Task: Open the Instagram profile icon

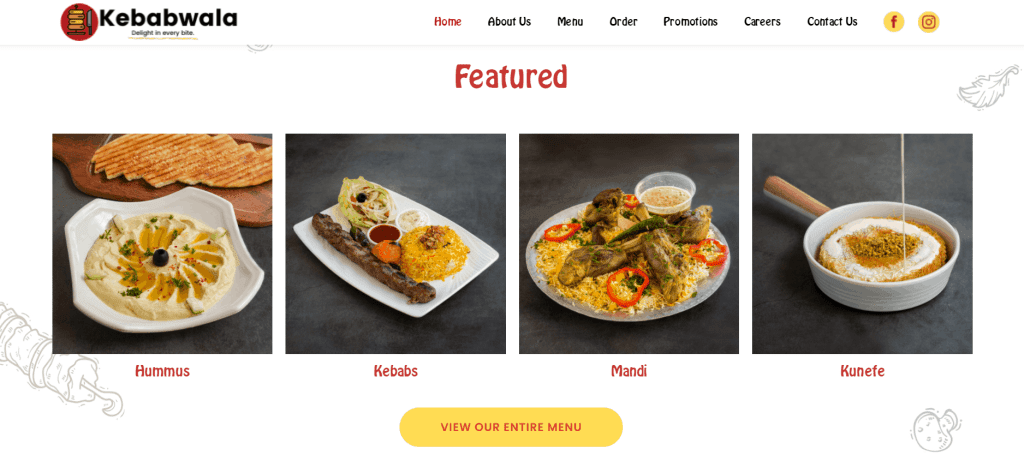Action: (x=928, y=22)
